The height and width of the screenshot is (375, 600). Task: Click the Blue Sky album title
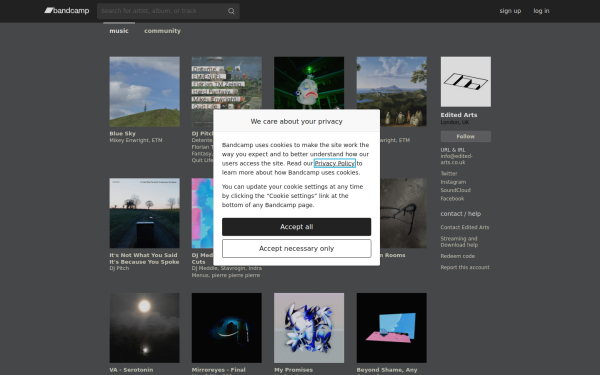(122, 134)
